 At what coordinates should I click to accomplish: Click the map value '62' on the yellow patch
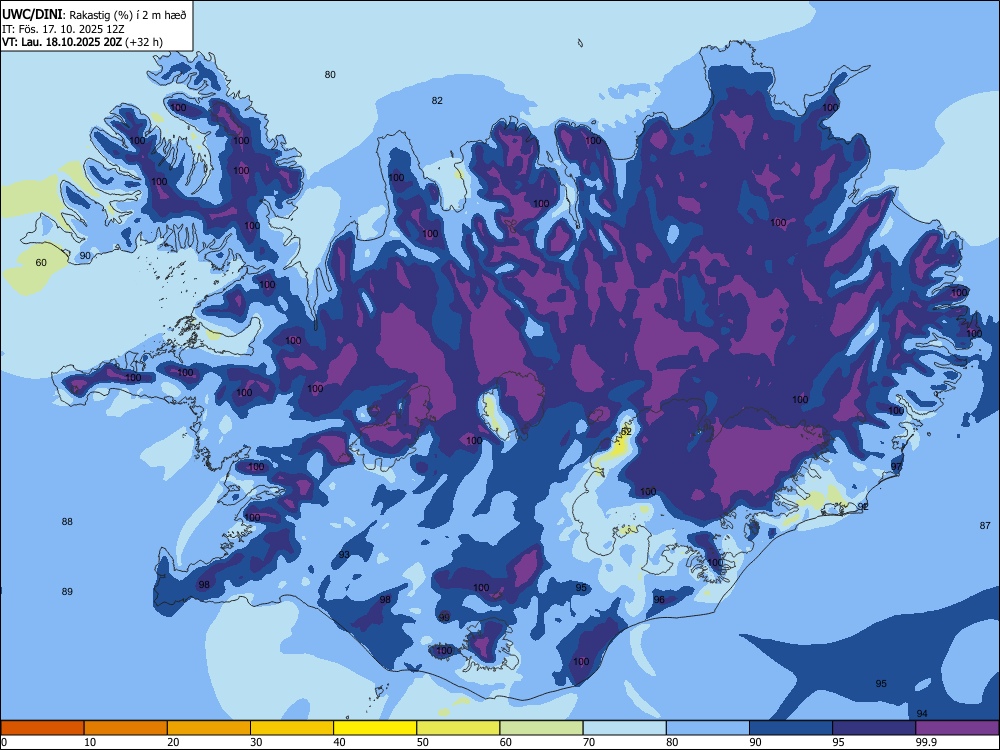click(x=626, y=432)
